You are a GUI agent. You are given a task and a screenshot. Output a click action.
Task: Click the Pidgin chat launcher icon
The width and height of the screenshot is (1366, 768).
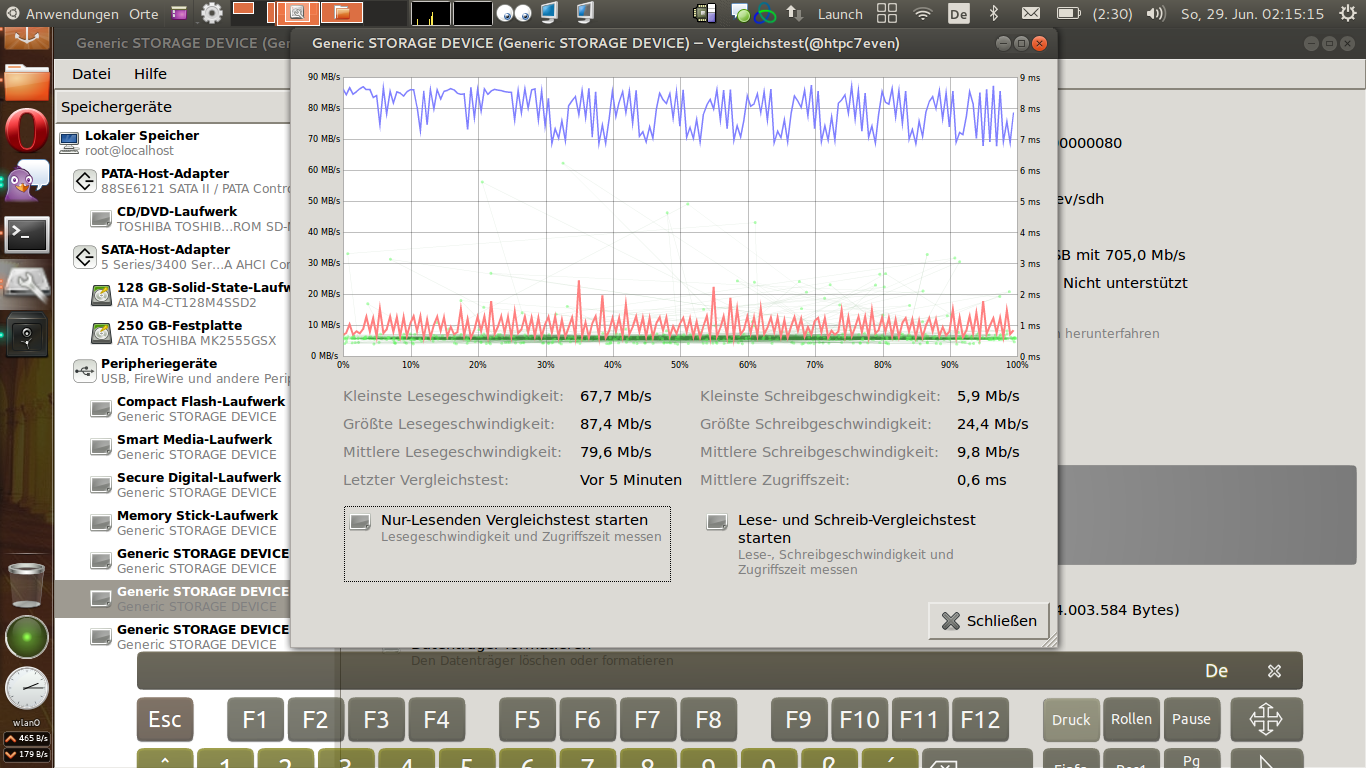(x=27, y=181)
